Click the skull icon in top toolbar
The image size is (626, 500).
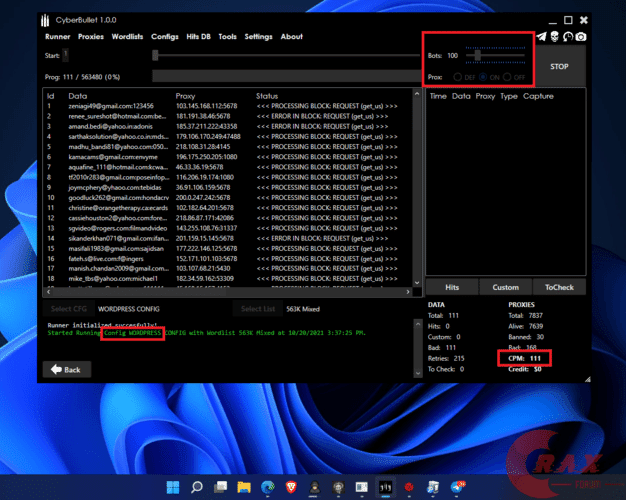[554, 37]
